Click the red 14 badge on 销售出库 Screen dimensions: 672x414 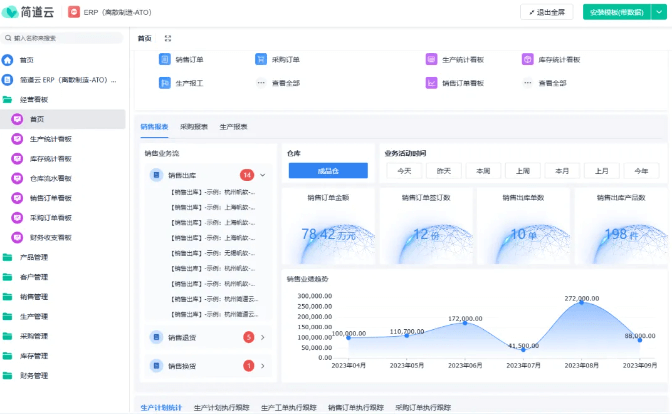247,175
